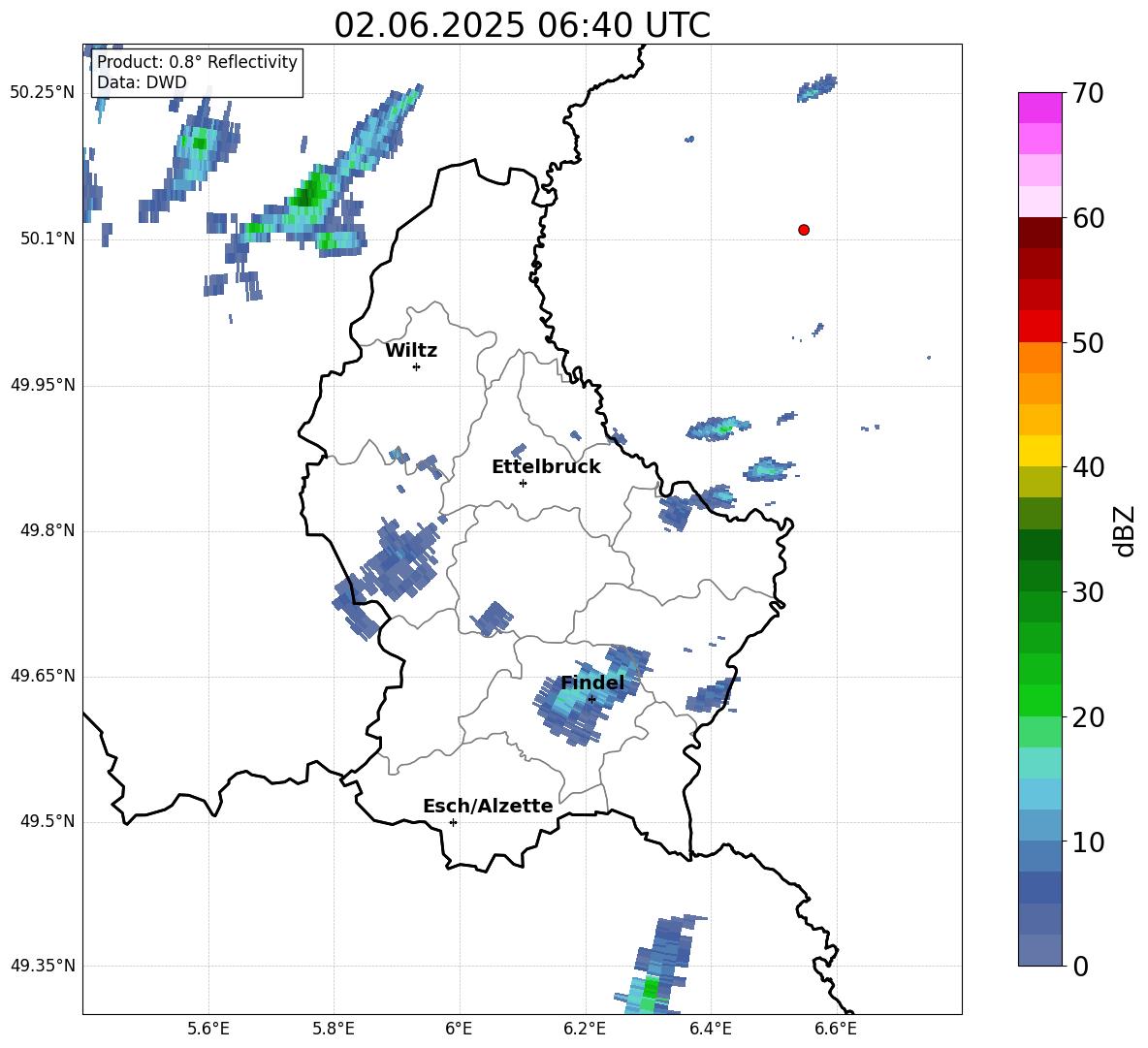Image resolution: width=1148 pixels, height=1048 pixels.
Task: Click the colorbar 40 tick label
Action: coord(1088,467)
